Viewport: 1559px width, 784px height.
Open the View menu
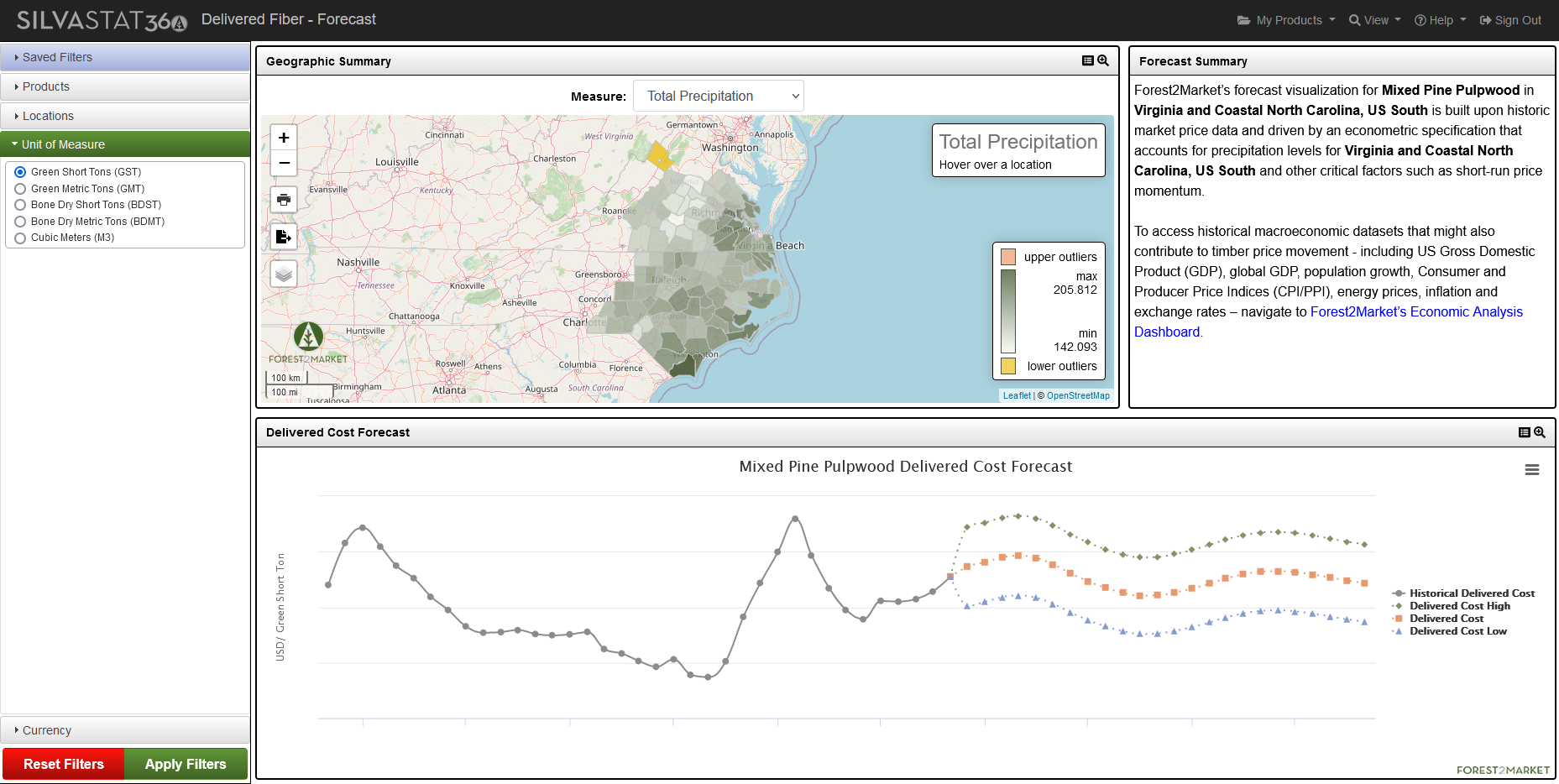1375,20
